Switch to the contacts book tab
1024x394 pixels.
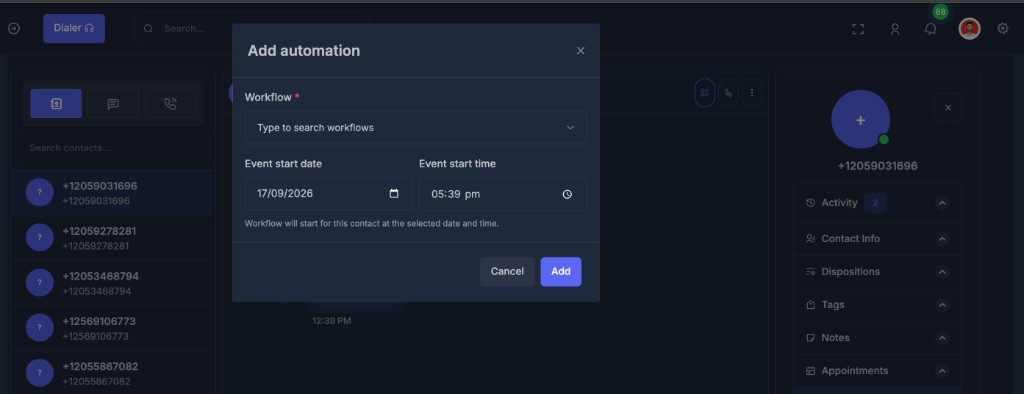(56, 104)
